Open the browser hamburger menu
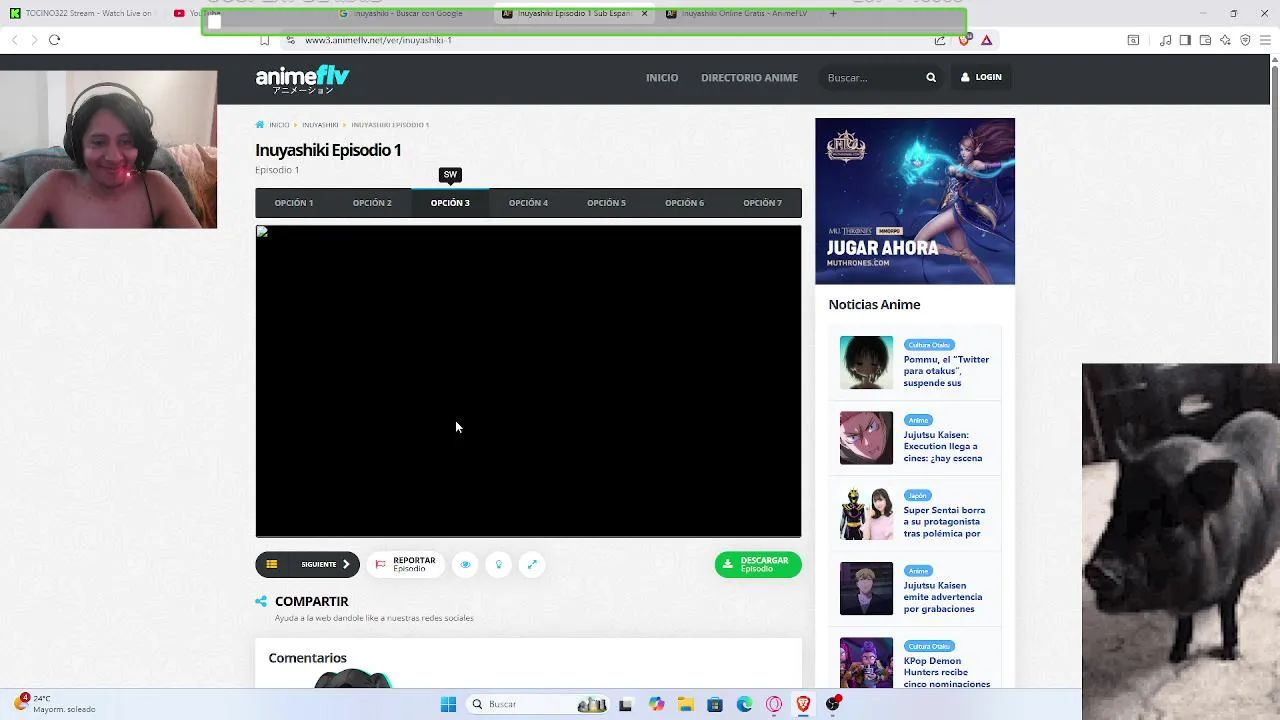The height and width of the screenshot is (720, 1280). (1265, 40)
